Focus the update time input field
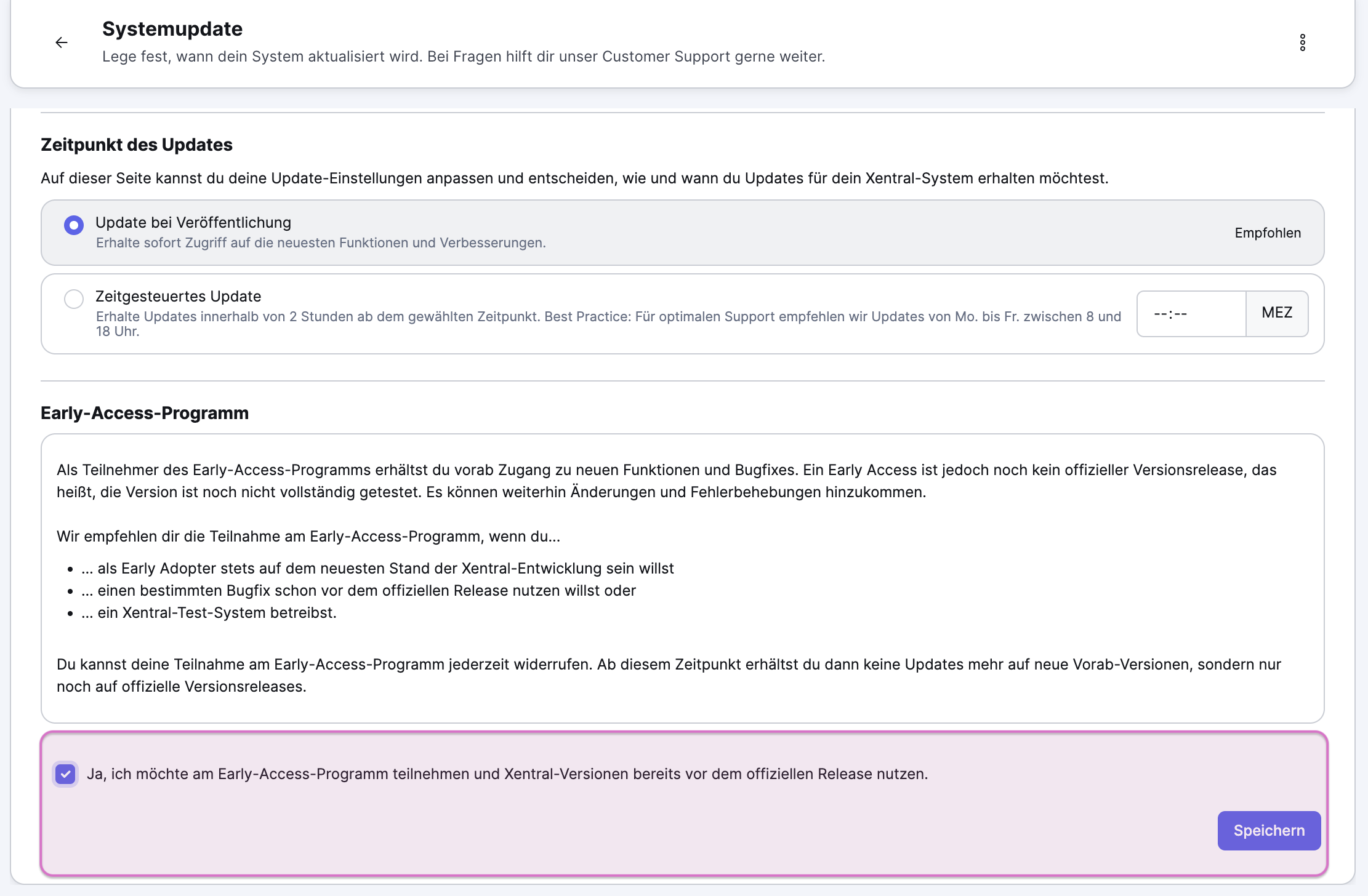Image resolution: width=1368 pixels, height=896 pixels. 1191,314
